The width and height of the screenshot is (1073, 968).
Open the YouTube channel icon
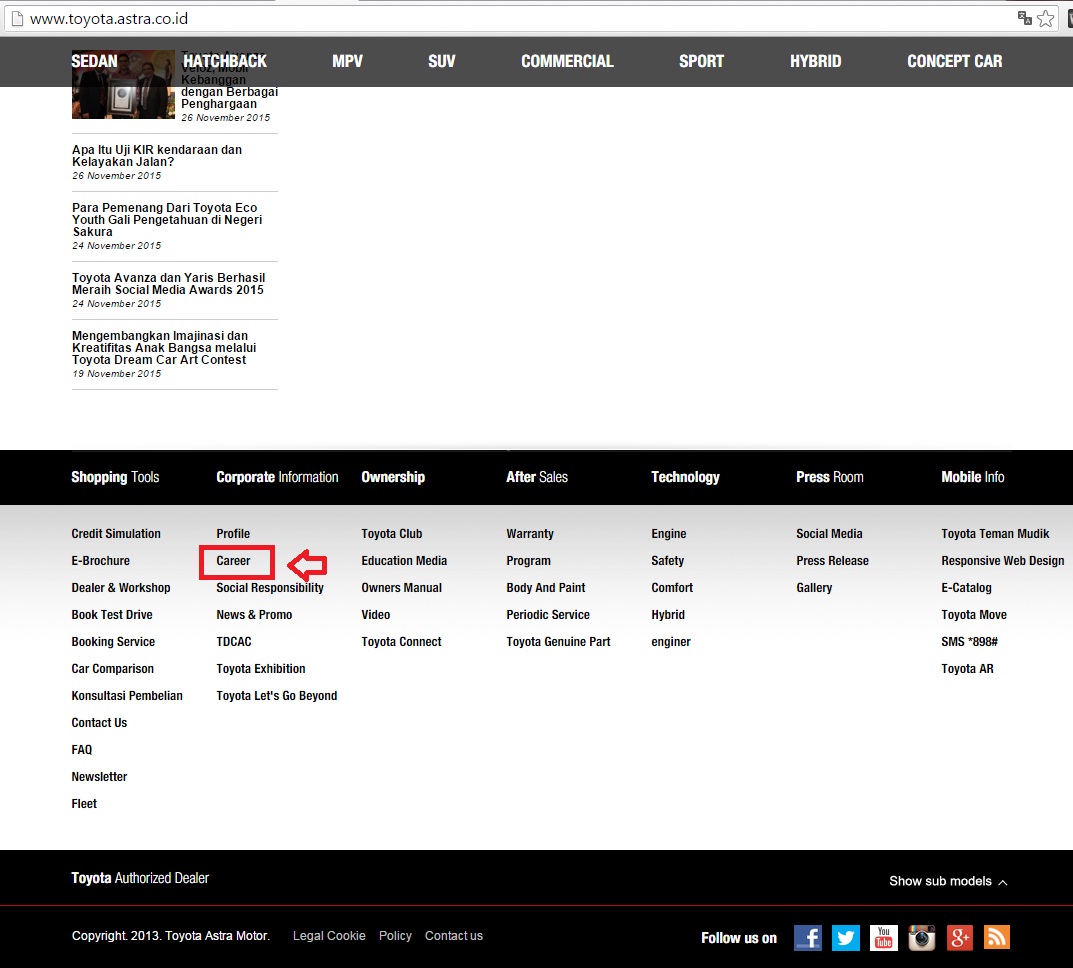coord(883,937)
